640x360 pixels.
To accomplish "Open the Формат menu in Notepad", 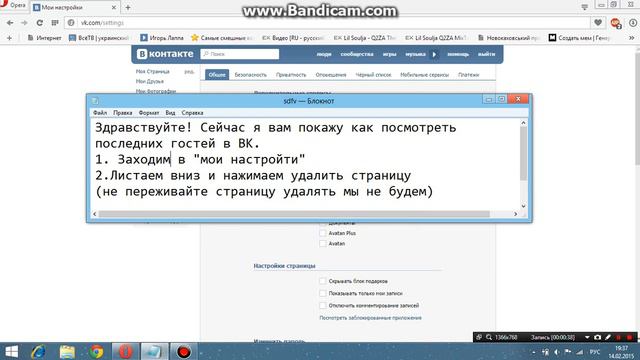I will [149, 113].
